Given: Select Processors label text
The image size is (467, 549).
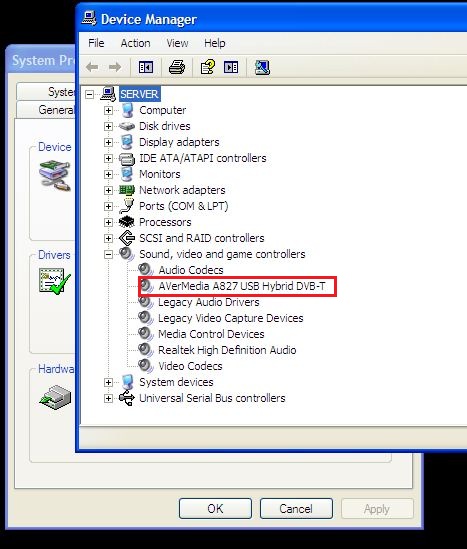Looking at the screenshot, I should pos(165,222).
